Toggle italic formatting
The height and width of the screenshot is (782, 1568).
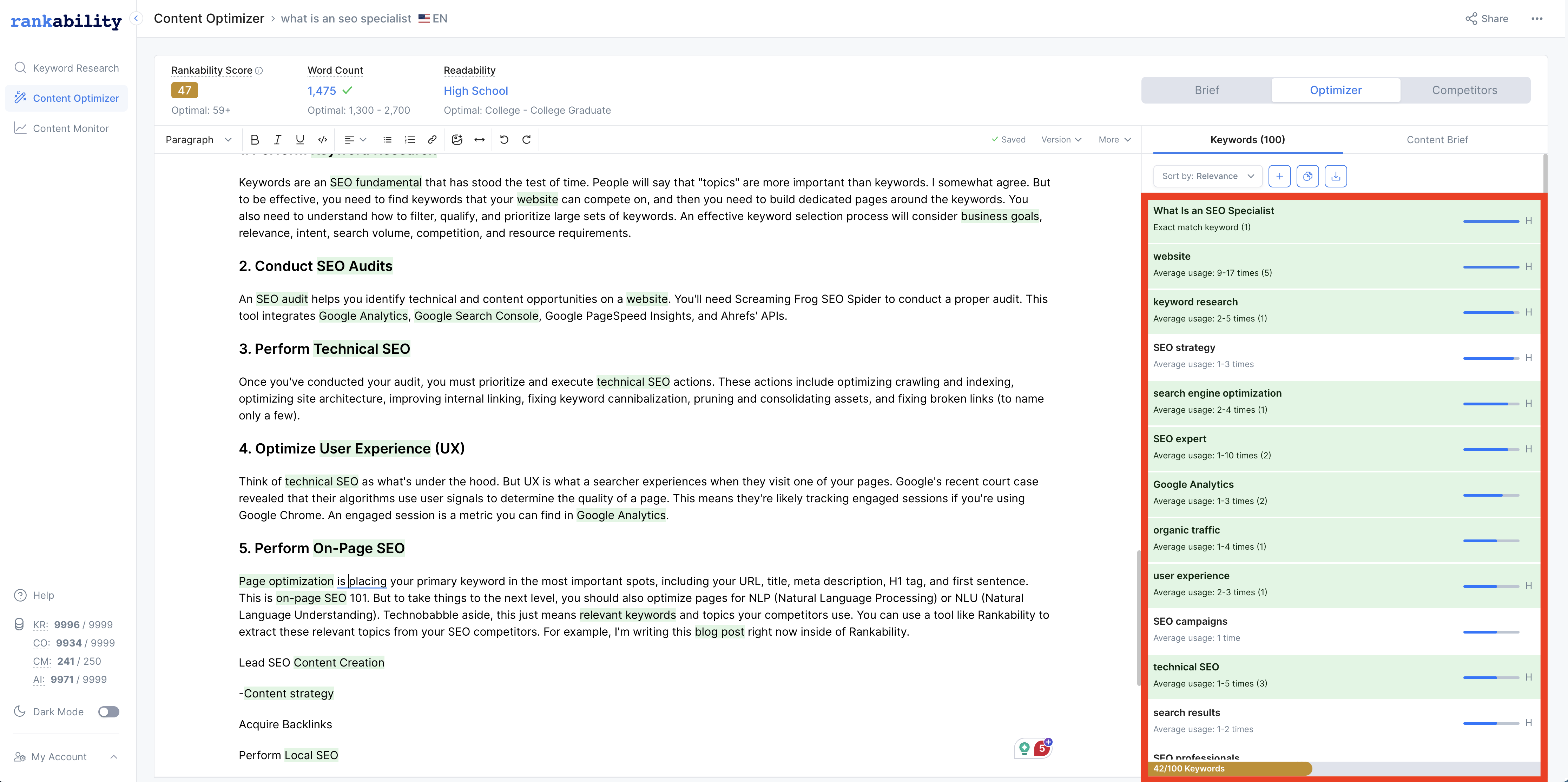coord(278,139)
